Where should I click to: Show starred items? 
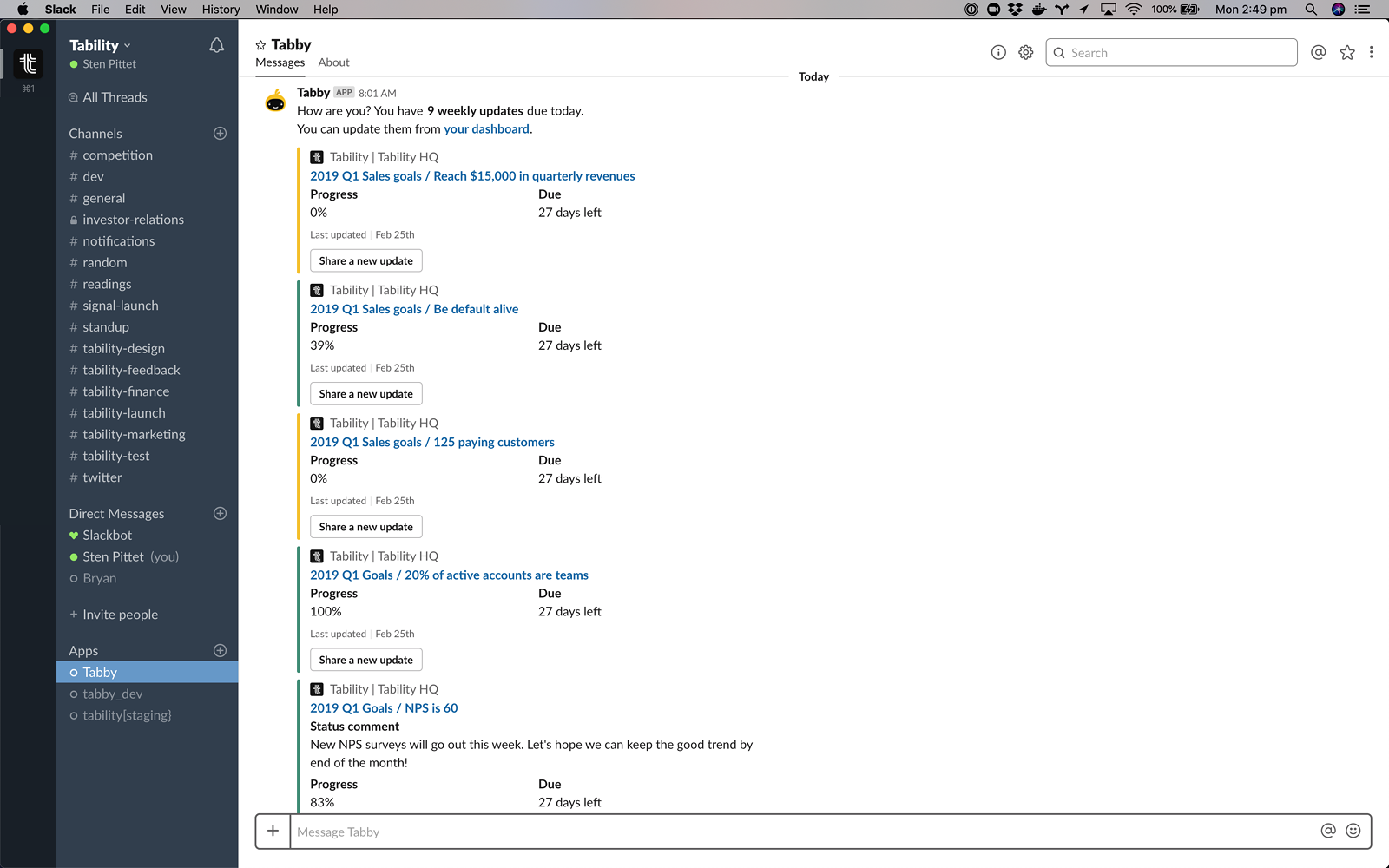pos(1347,53)
